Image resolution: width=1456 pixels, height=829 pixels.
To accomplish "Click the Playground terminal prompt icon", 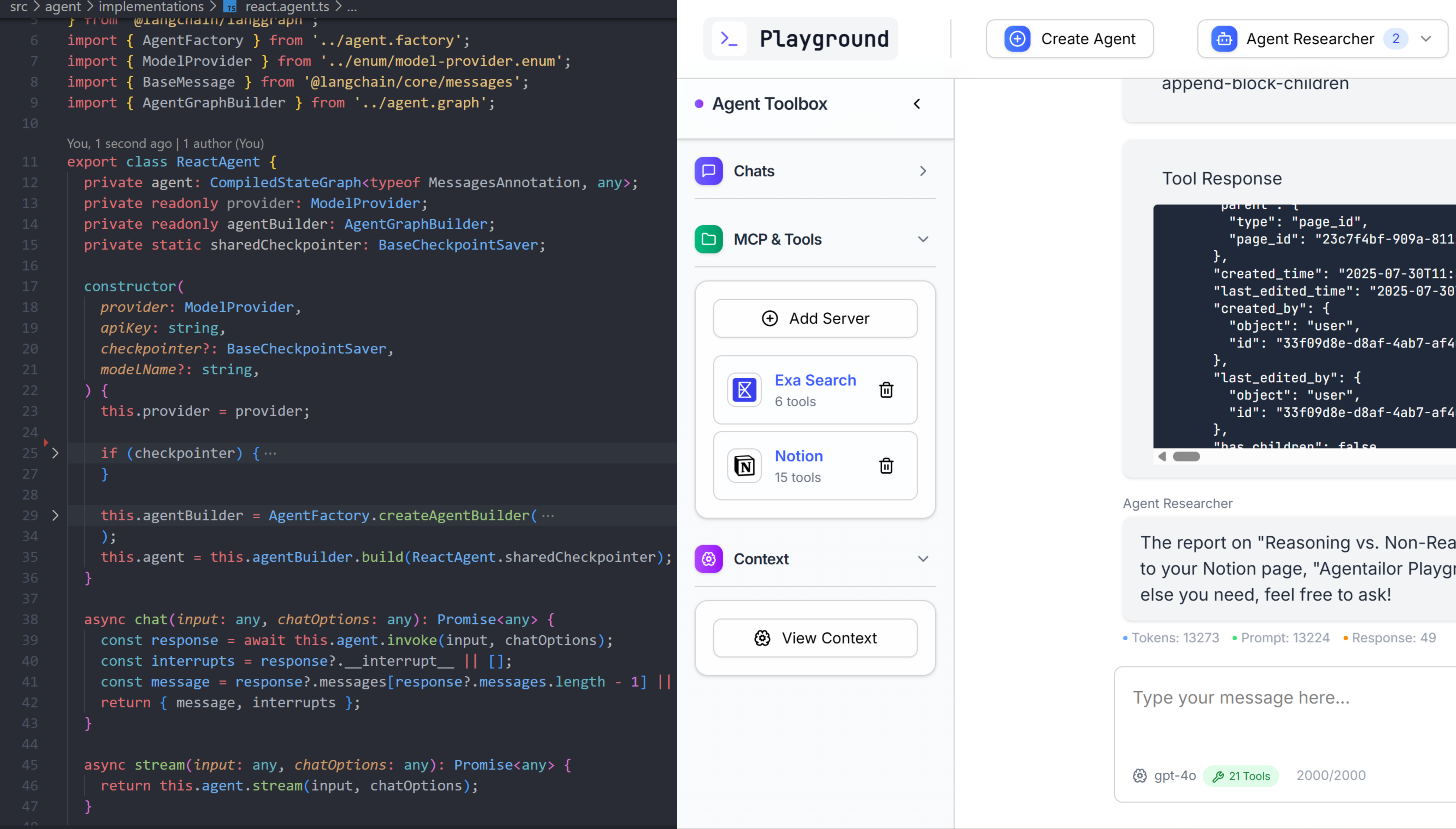I will pyautogui.click(x=729, y=39).
